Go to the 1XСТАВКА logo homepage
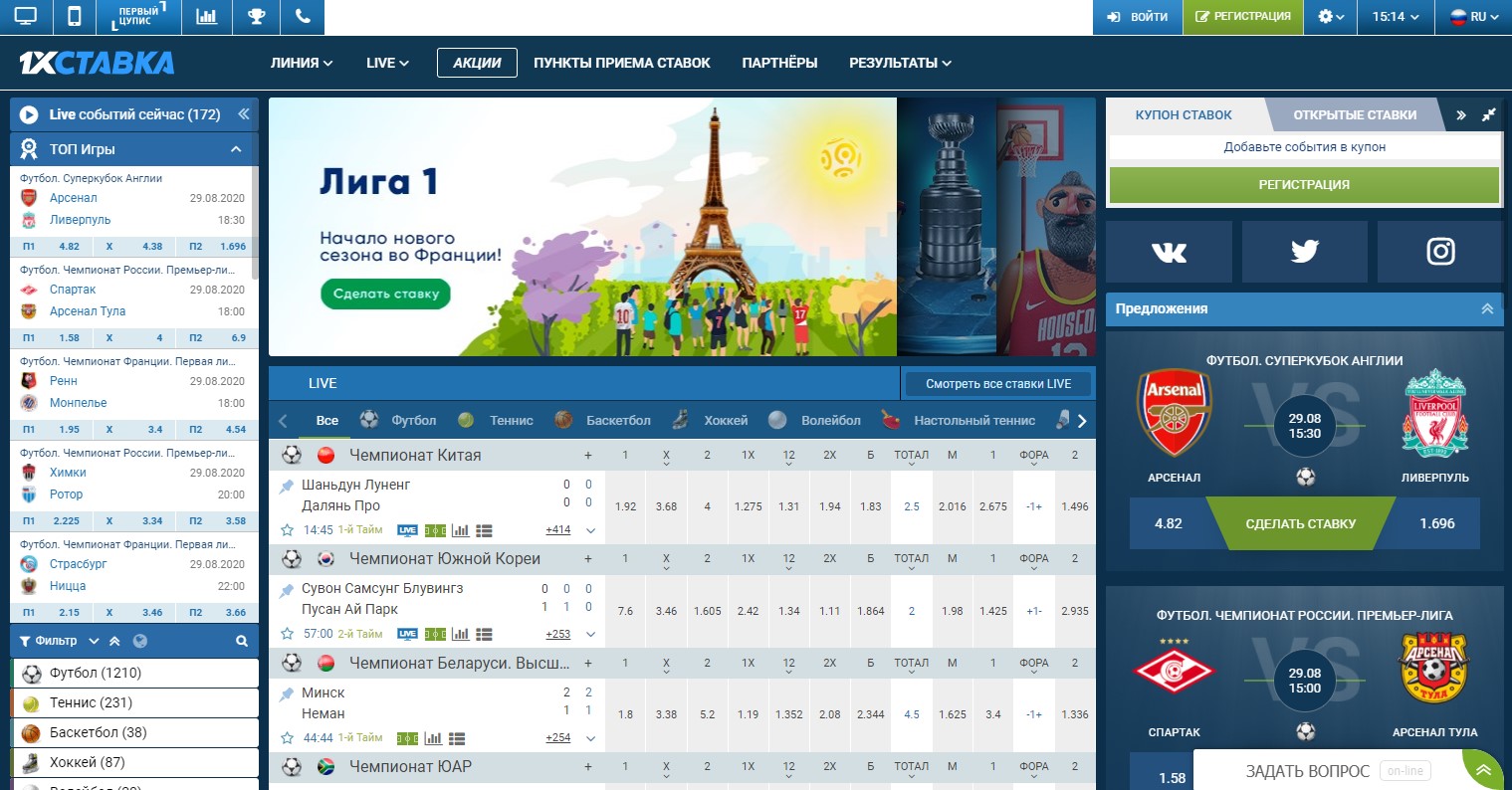 tap(97, 63)
